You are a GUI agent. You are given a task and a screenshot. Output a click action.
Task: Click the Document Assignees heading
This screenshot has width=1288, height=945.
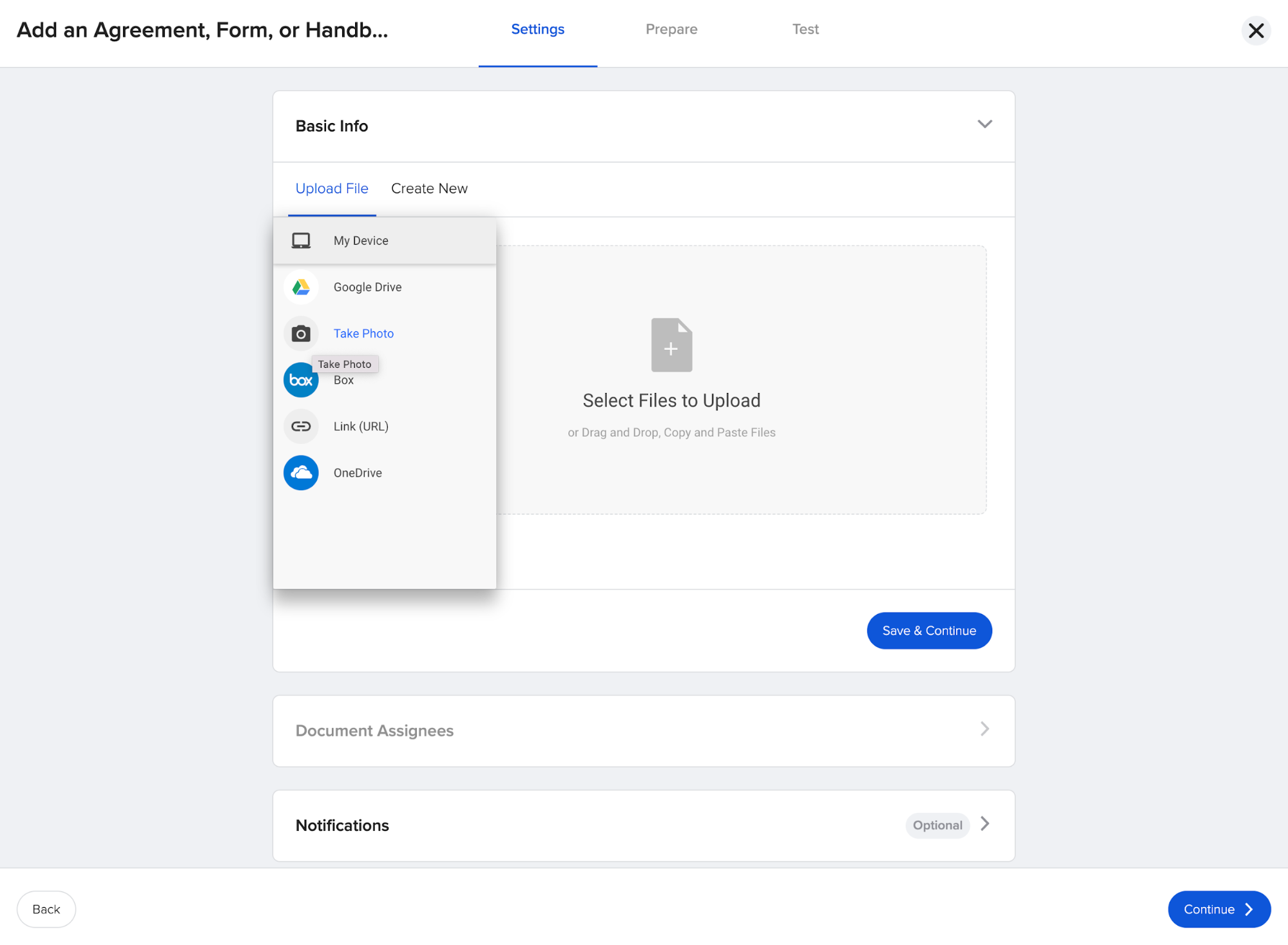point(374,730)
